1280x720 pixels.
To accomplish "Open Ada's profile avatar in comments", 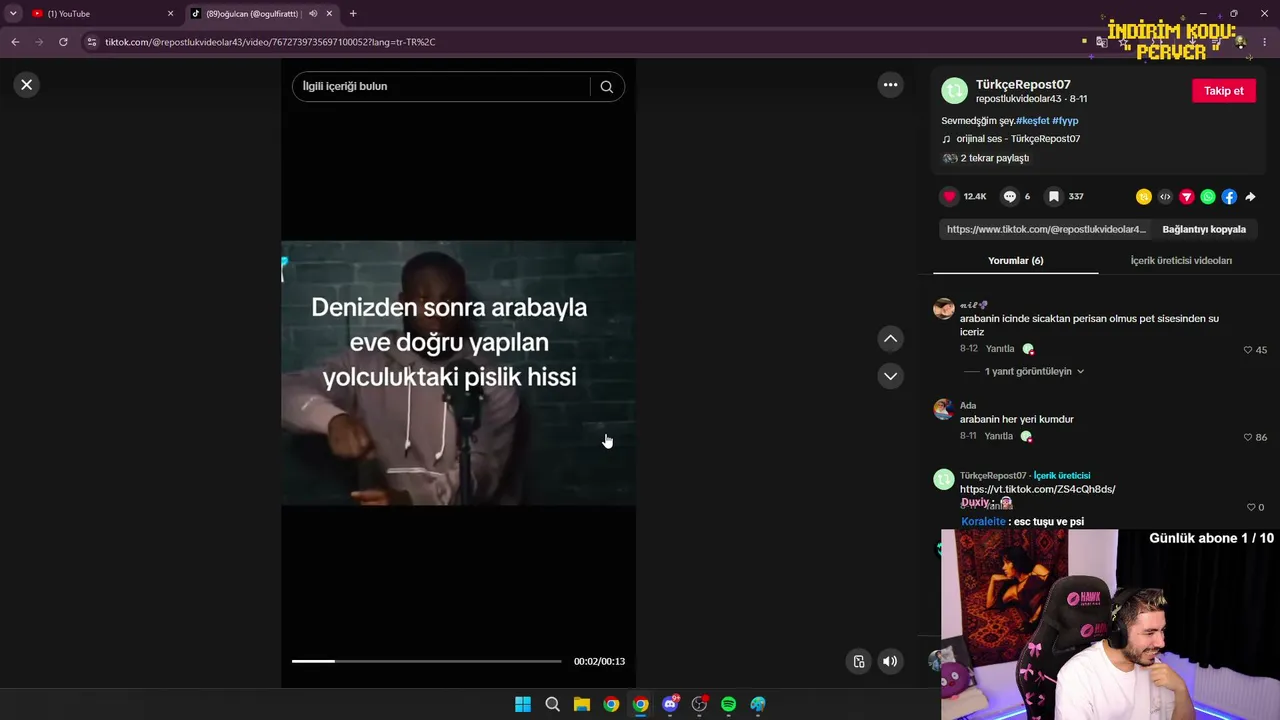I will pyautogui.click(x=943, y=409).
